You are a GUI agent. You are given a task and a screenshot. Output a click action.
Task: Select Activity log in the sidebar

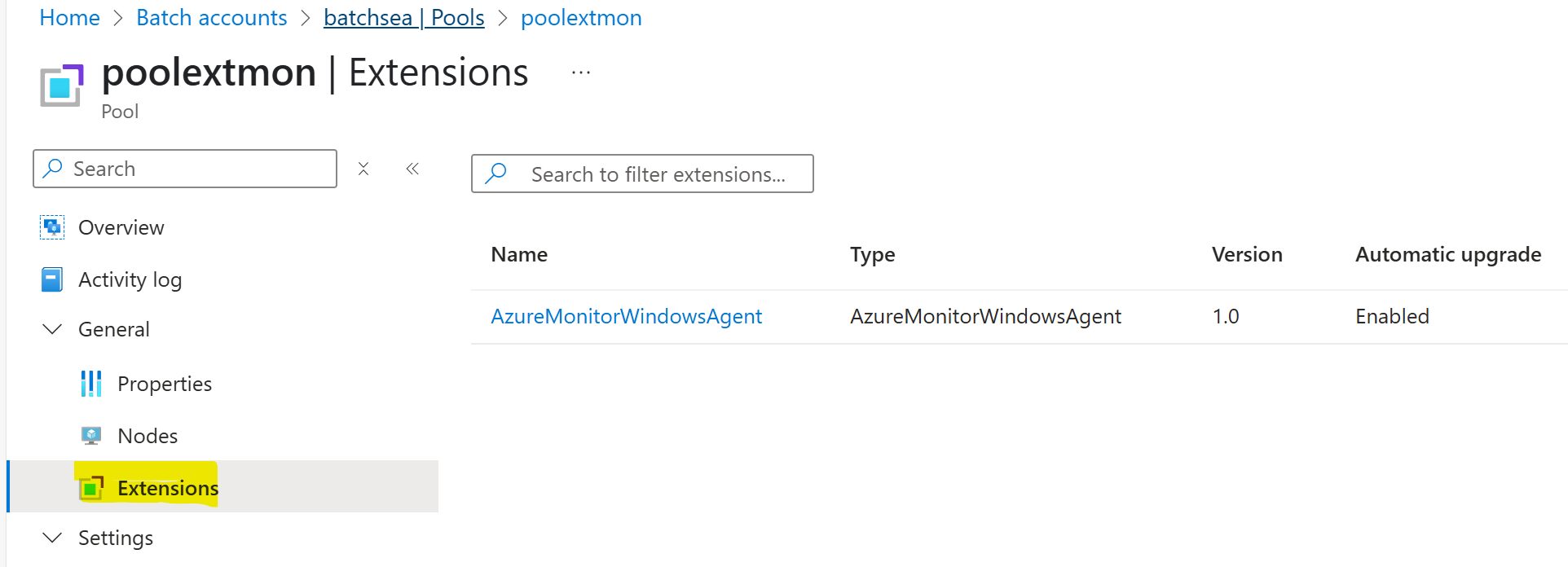[130, 279]
